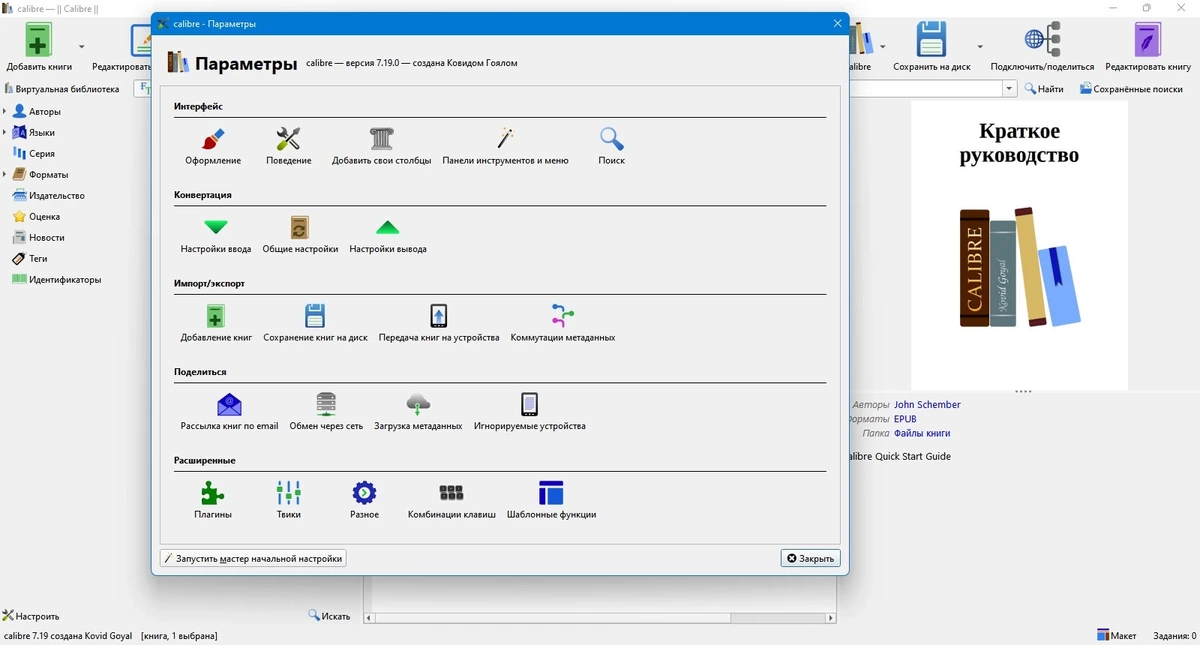
Task: Open the Оформление appearance settings
Action: click(x=213, y=146)
